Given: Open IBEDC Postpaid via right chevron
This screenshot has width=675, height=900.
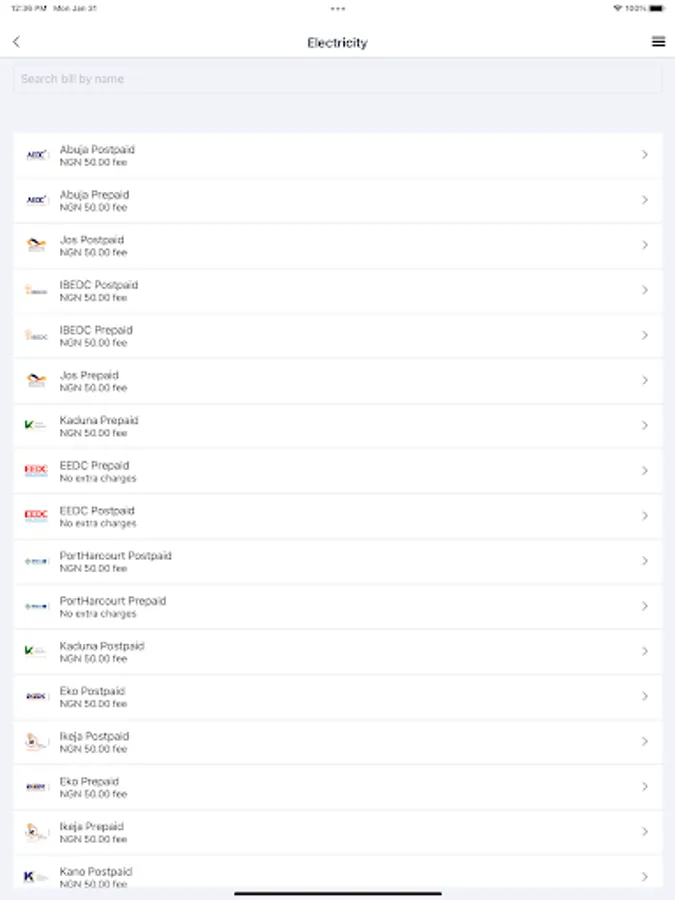Looking at the screenshot, I should coord(645,290).
